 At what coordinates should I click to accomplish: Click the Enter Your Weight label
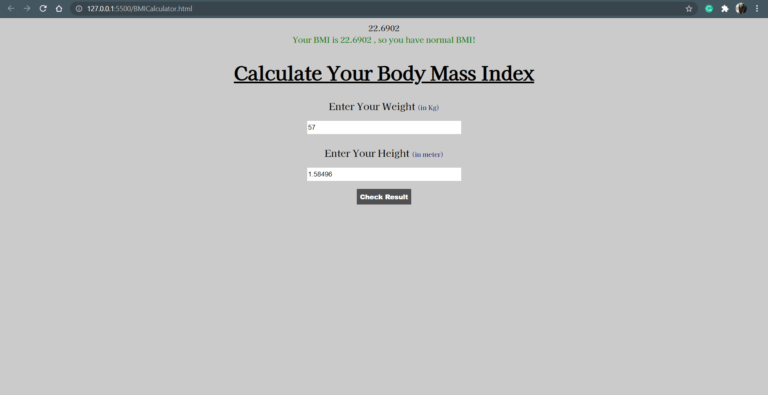click(x=372, y=107)
